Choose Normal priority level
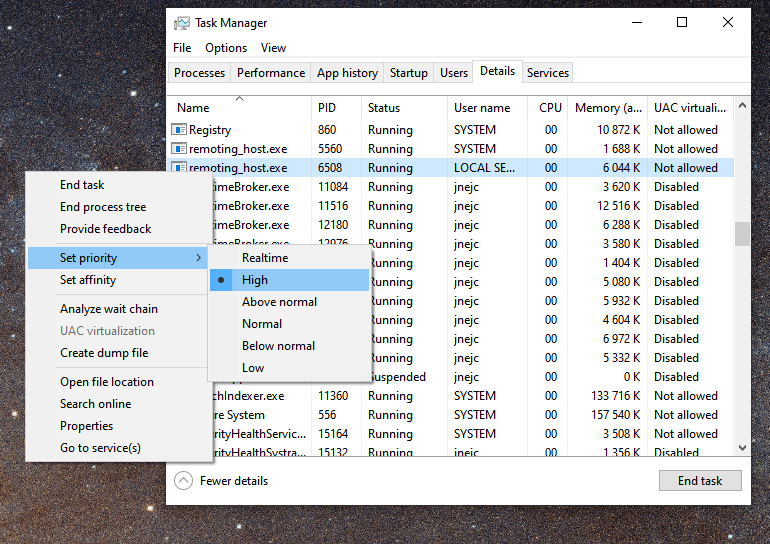Screen dimensions: 770x544 (x=261, y=324)
